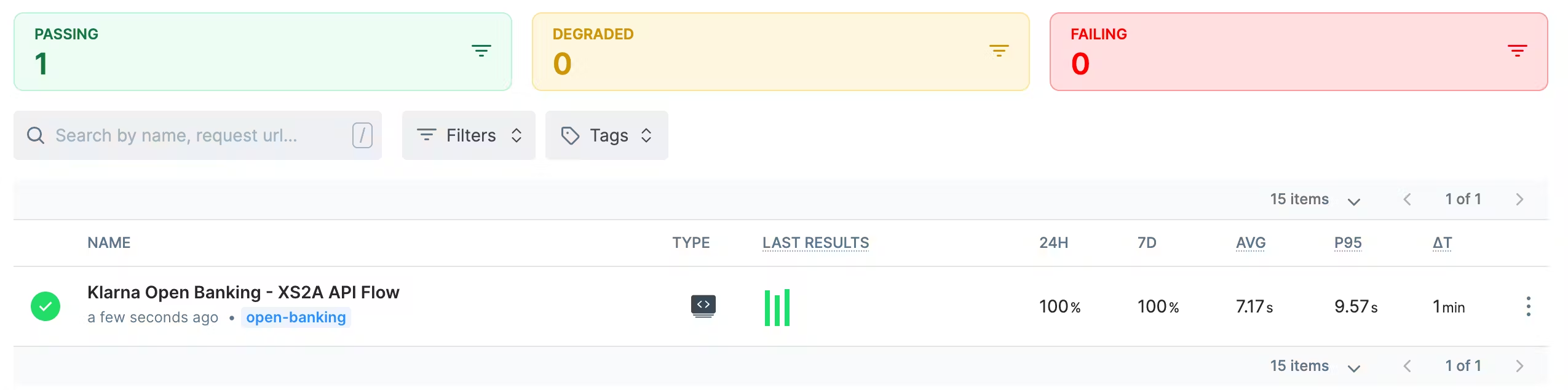Click the slash keyboard shortcut icon

pyautogui.click(x=362, y=135)
